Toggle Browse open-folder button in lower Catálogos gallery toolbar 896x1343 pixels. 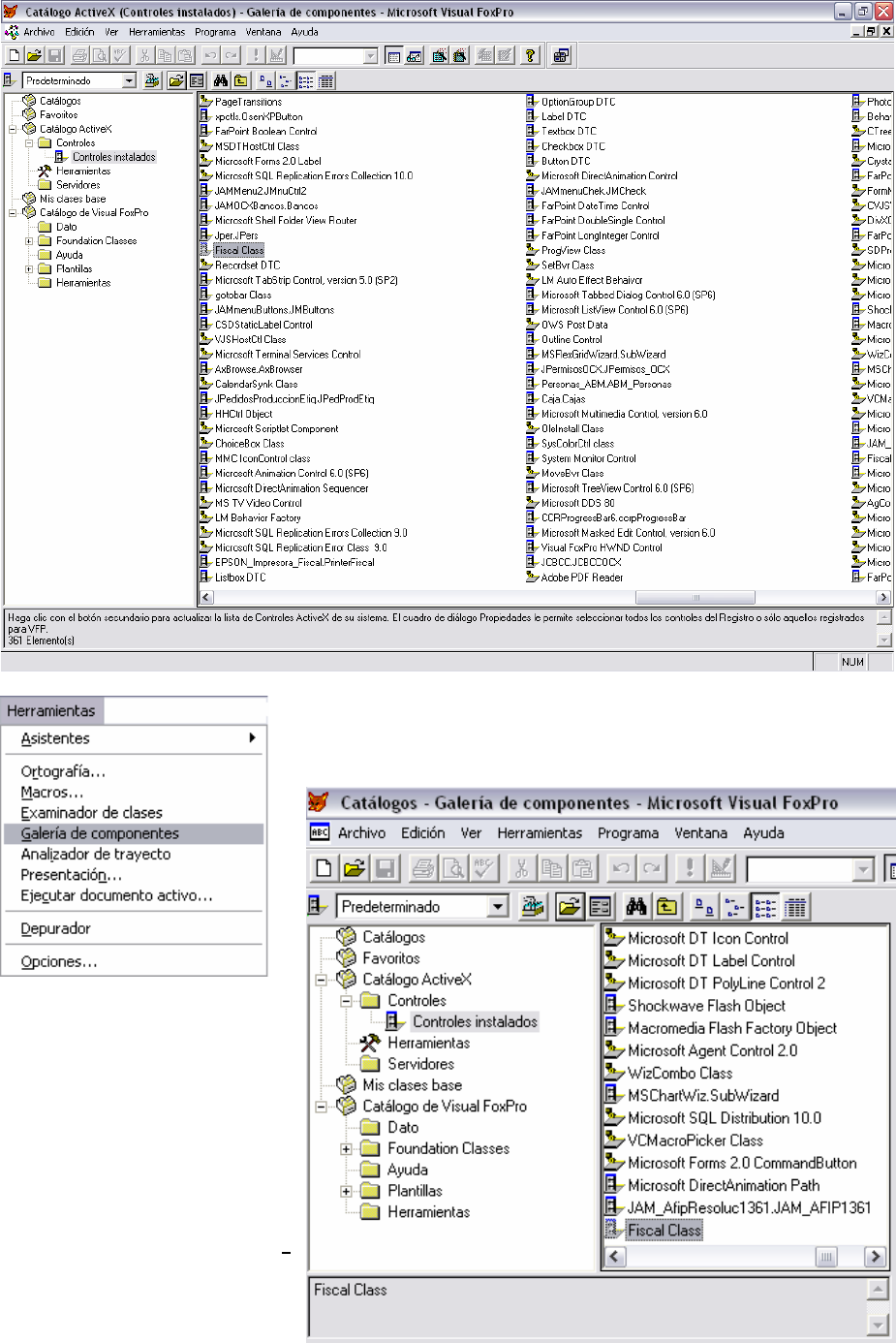(570, 907)
